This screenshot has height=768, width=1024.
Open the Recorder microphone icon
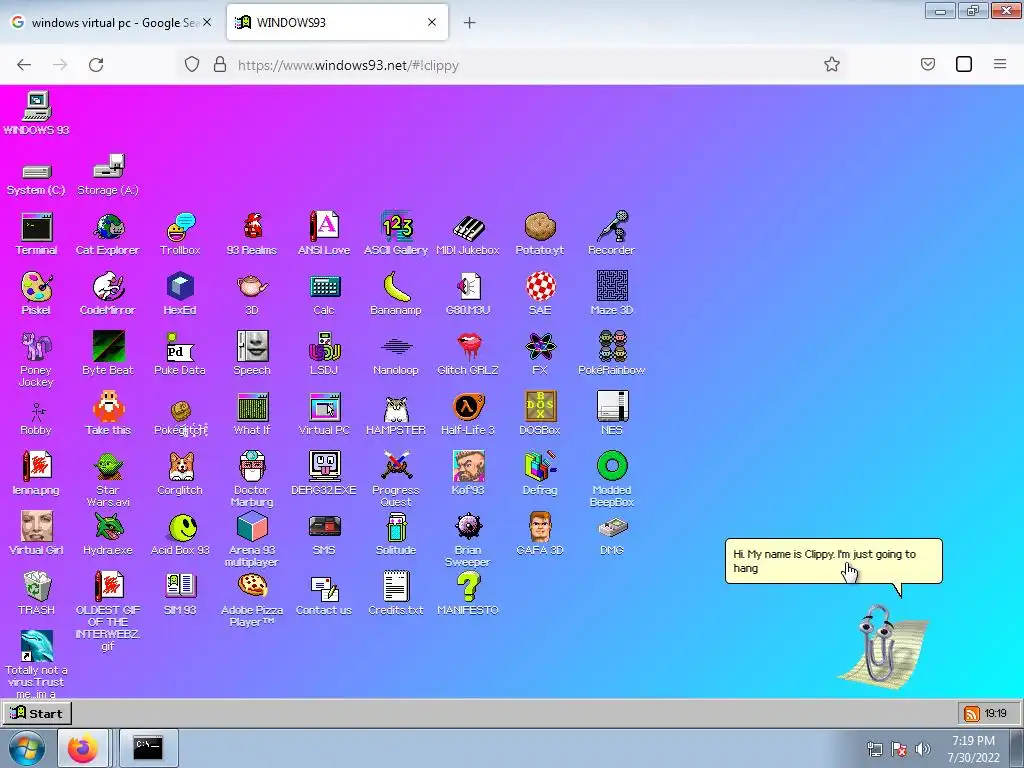(x=612, y=227)
